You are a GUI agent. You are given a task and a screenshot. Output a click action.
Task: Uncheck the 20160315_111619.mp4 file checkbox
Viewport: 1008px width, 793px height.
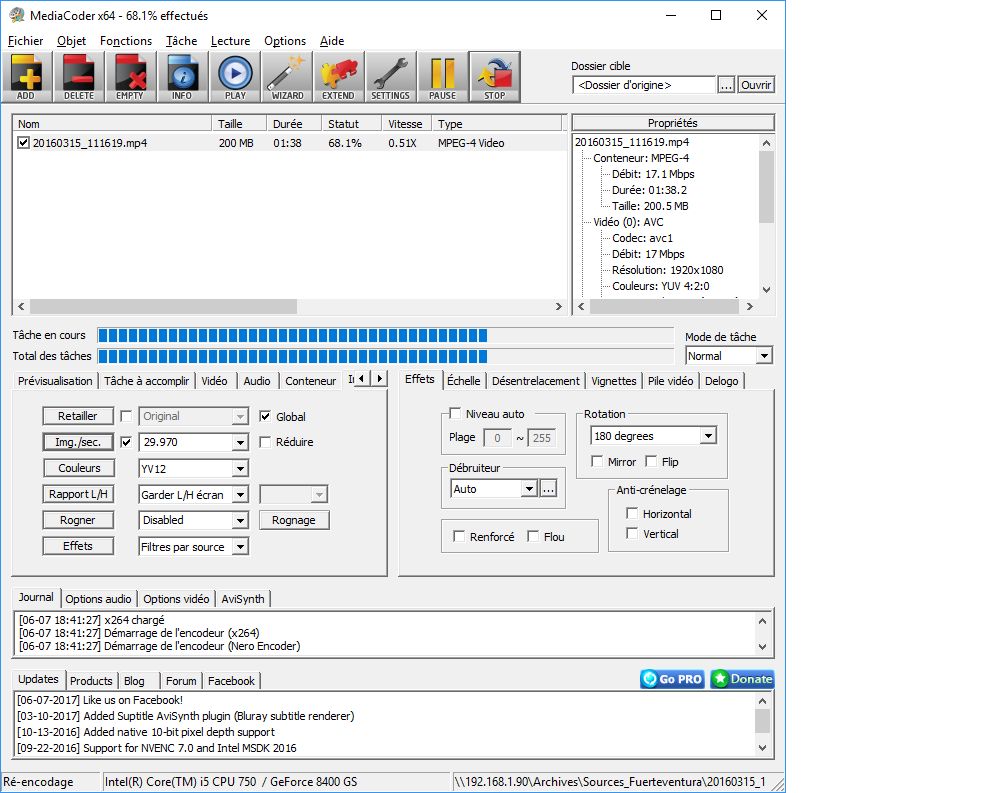[24, 143]
